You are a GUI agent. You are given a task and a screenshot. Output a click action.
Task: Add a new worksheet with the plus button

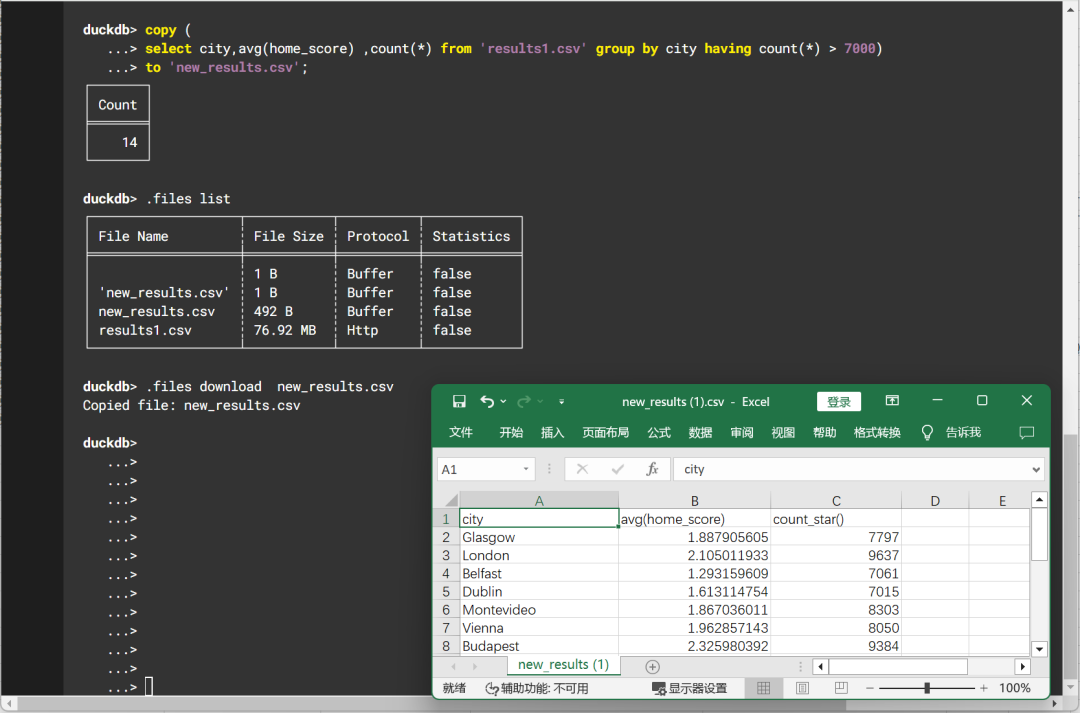pyautogui.click(x=652, y=664)
